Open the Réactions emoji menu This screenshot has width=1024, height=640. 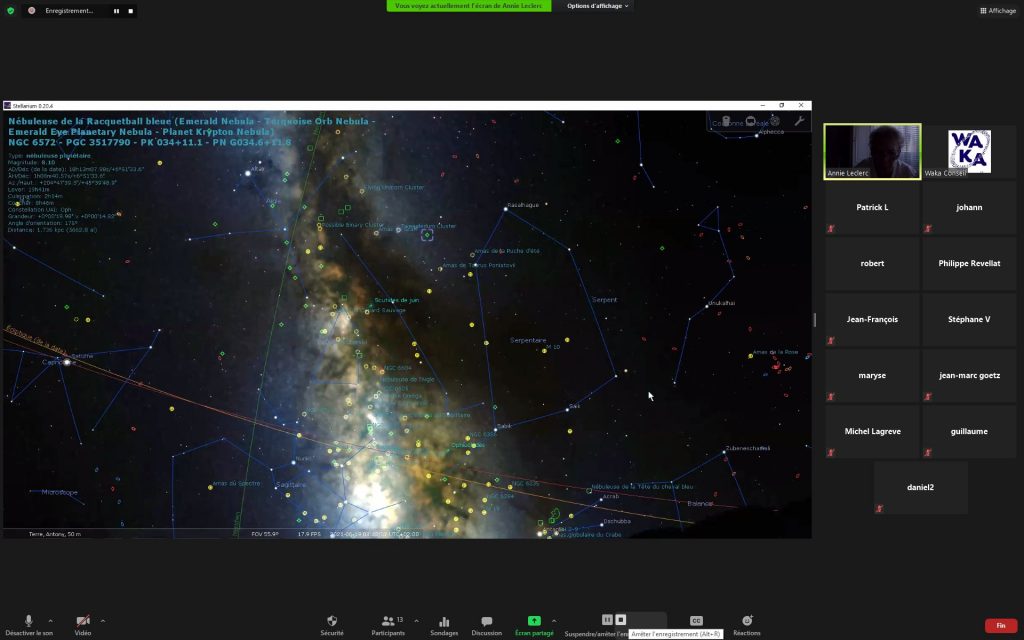746,624
